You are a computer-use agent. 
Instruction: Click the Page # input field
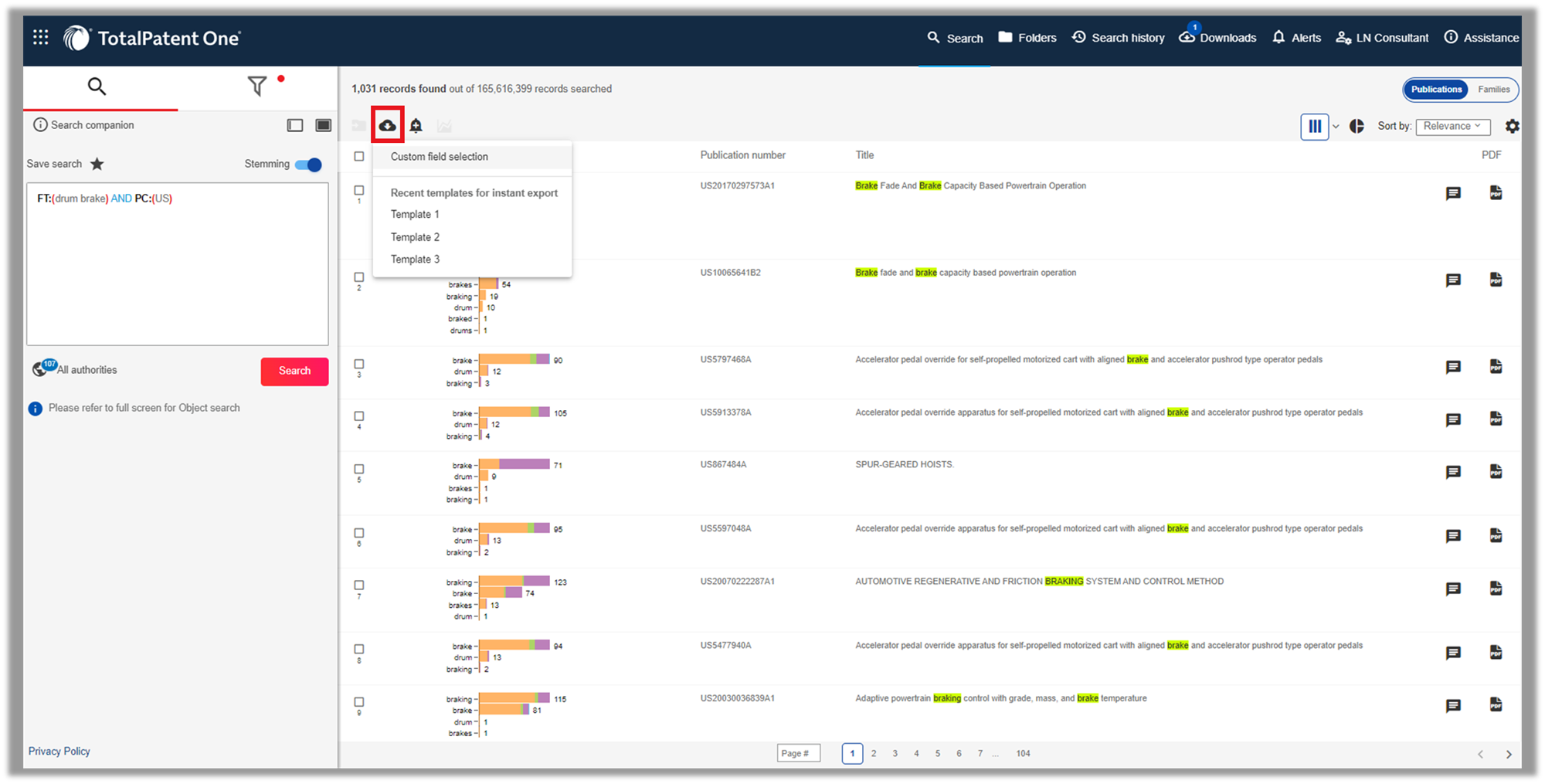pyautogui.click(x=798, y=753)
